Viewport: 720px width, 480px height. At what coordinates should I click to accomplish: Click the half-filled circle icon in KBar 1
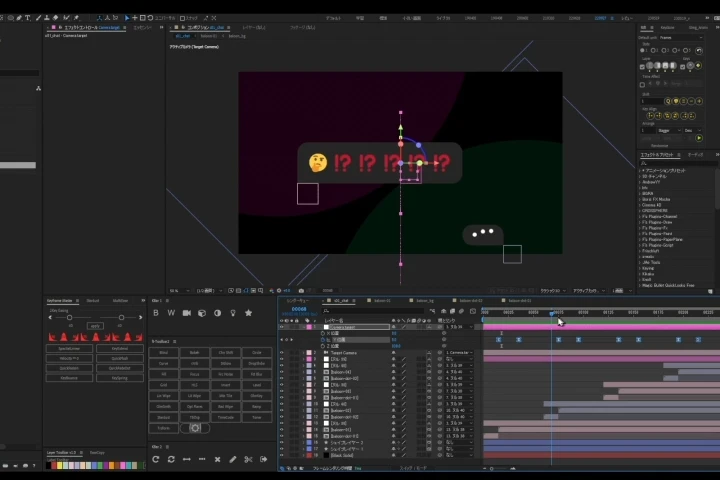point(218,313)
